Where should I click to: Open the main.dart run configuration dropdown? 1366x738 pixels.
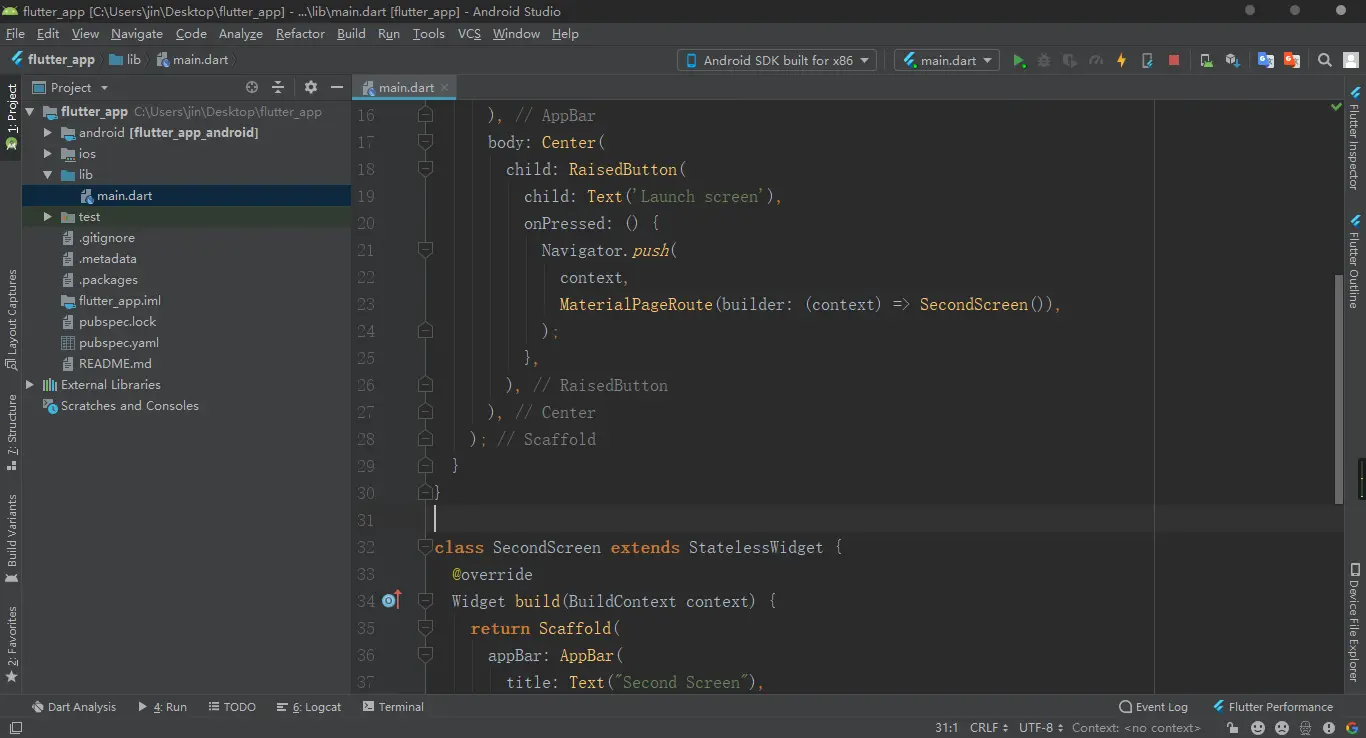pyautogui.click(x=946, y=61)
